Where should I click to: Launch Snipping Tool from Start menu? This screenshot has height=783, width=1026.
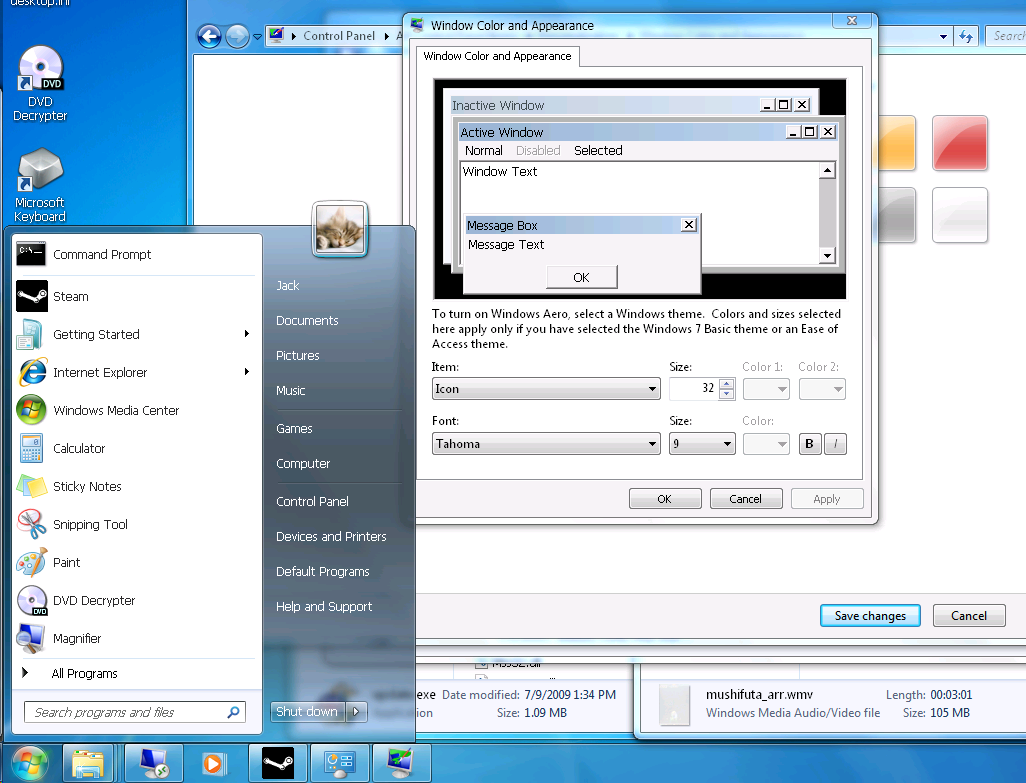click(x=90, y=525)
